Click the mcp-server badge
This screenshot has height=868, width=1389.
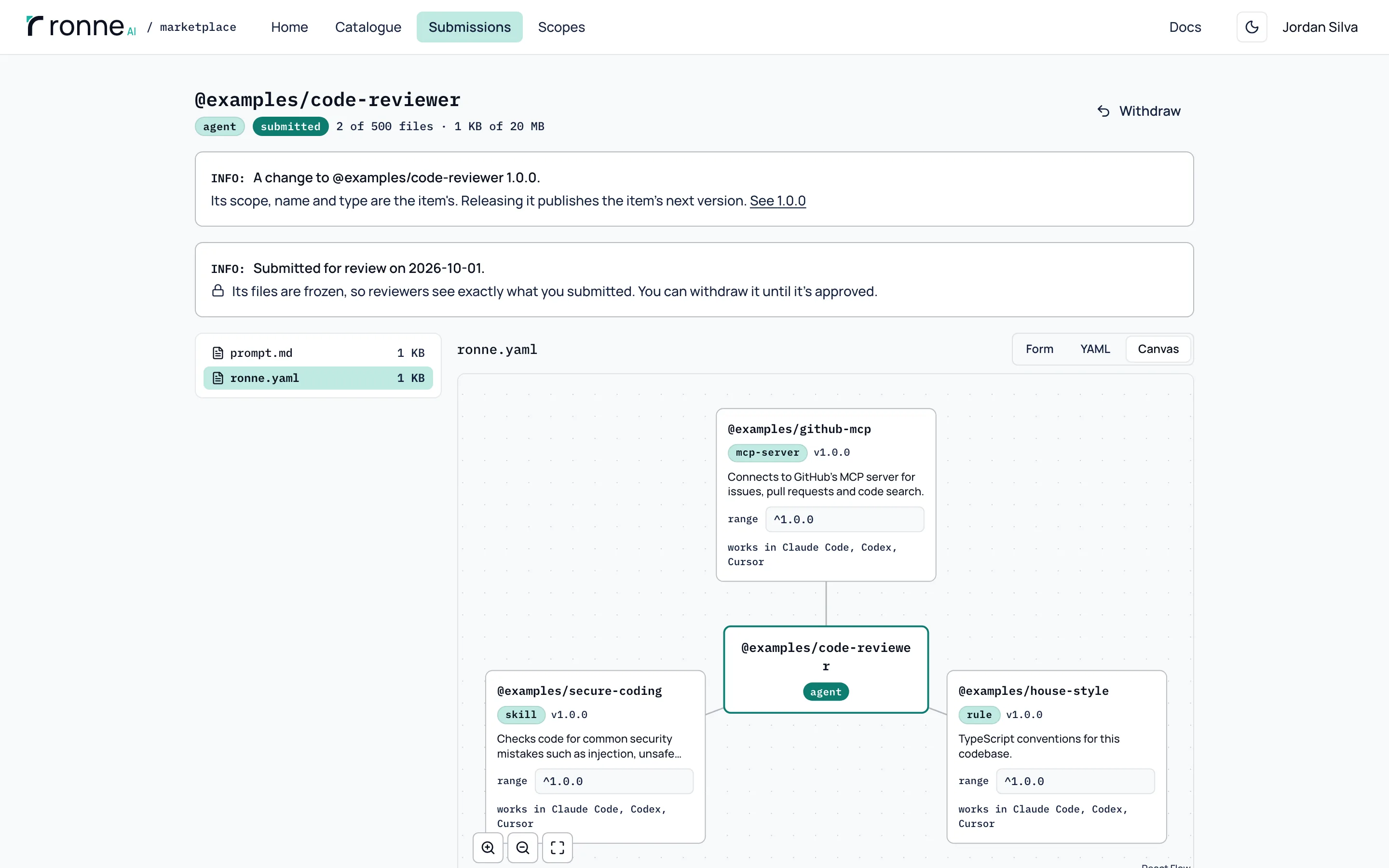[x=767, y=452]
